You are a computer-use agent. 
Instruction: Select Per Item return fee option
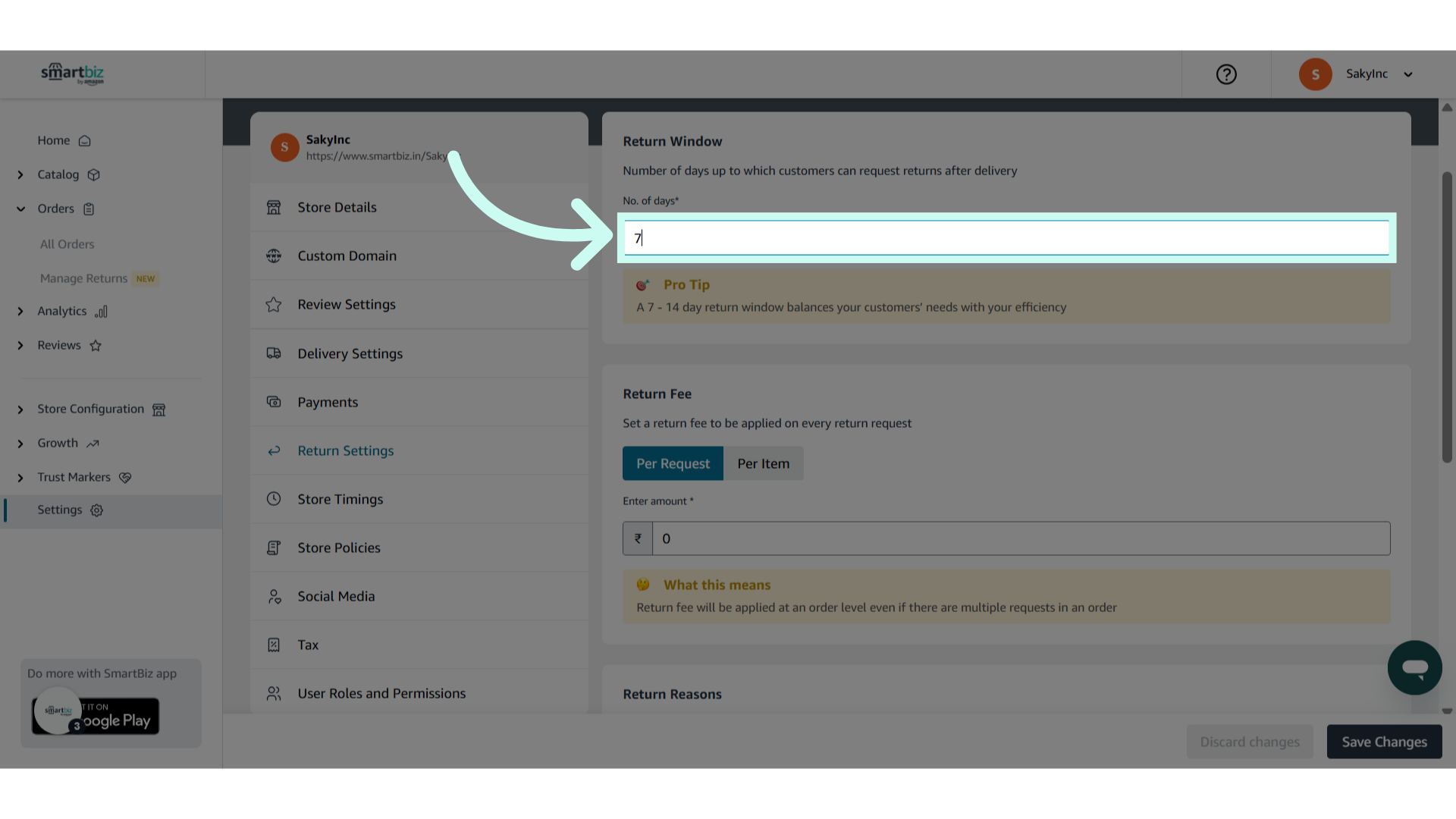pos(763,463)
